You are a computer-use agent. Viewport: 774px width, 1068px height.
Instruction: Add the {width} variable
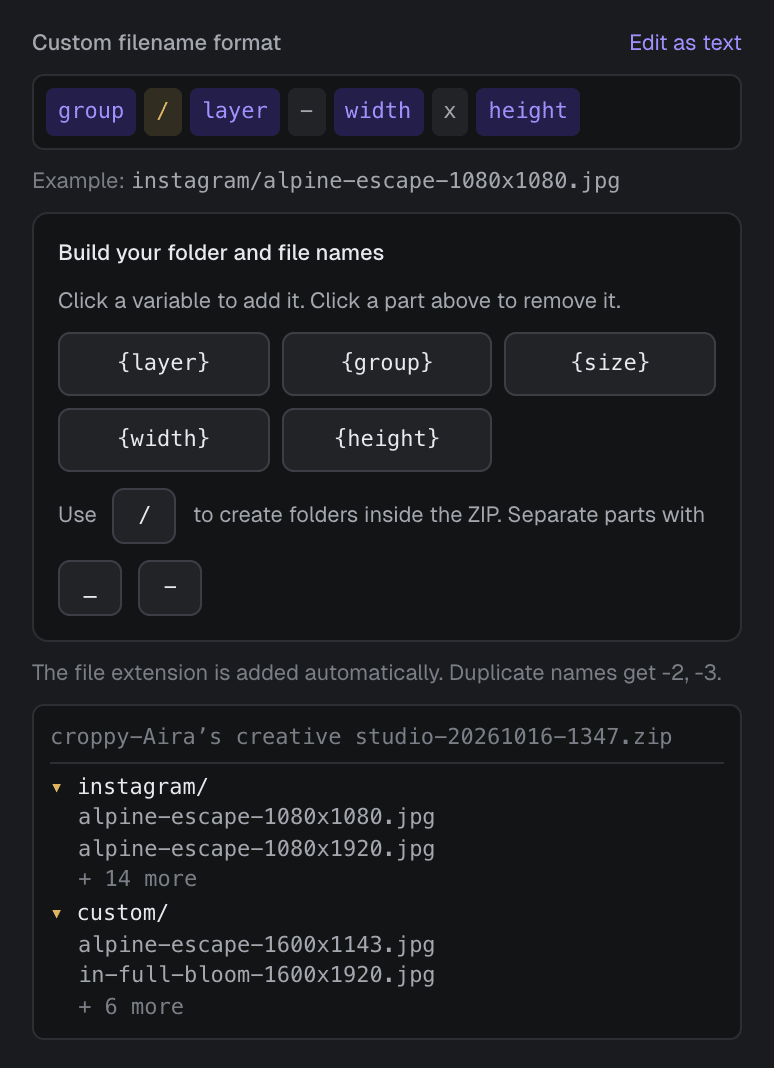click(164, 439)
